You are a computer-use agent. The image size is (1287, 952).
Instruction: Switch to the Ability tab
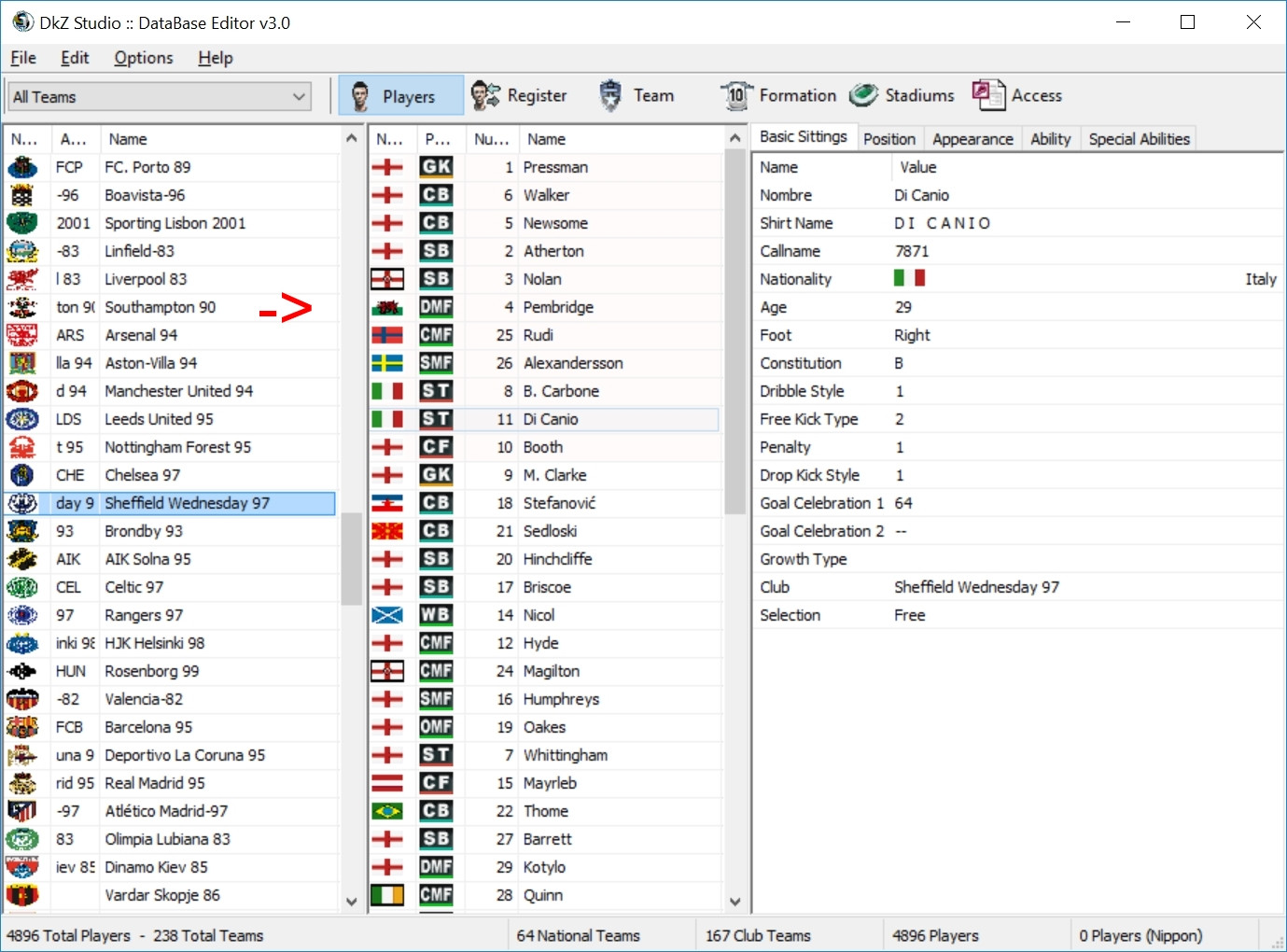point(1051,139)
